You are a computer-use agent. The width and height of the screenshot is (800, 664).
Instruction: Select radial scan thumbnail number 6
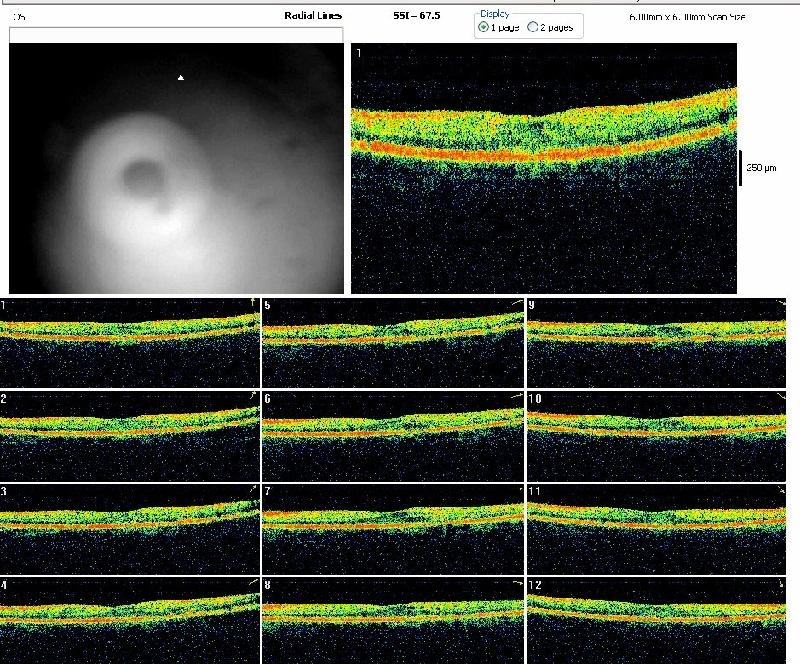tap(392, 436)
